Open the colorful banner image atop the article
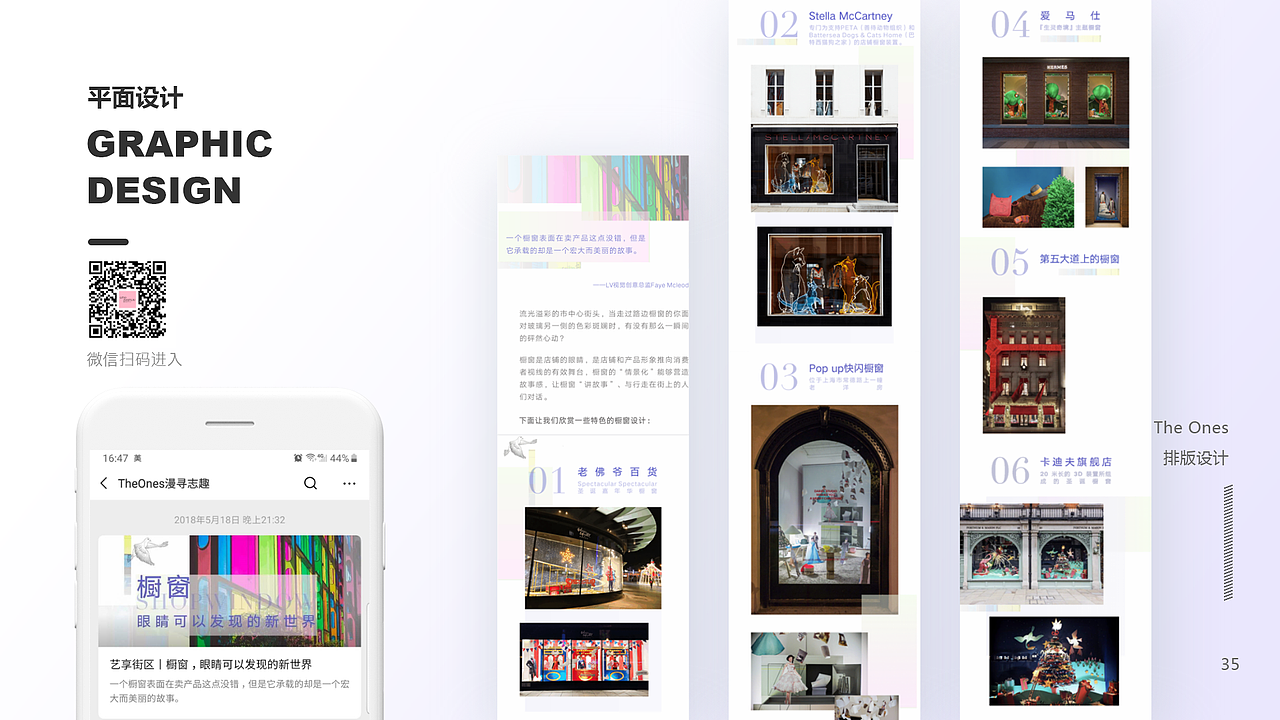Viewport: 1280px width, 720px height. tap(593, 188)
